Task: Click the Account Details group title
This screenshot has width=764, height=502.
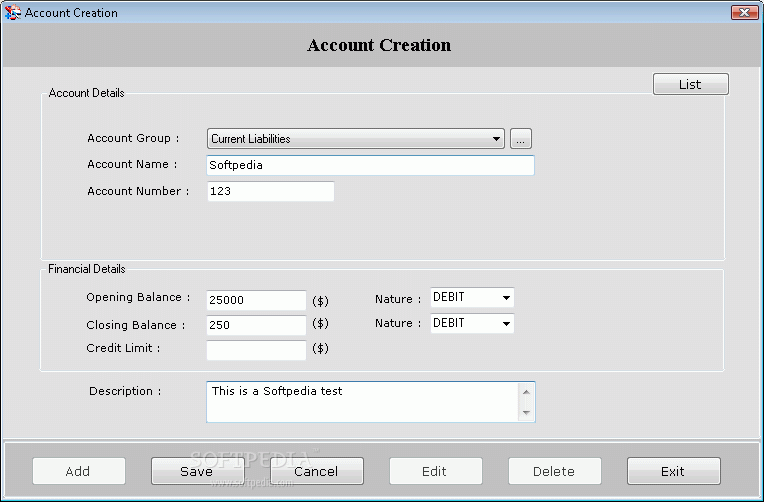Action: 86,93
